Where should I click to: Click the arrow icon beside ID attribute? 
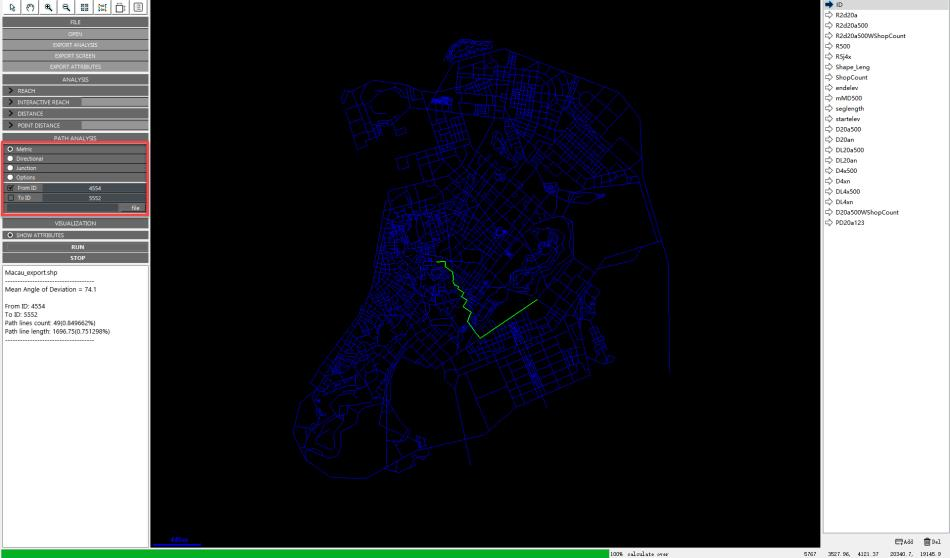829,4
